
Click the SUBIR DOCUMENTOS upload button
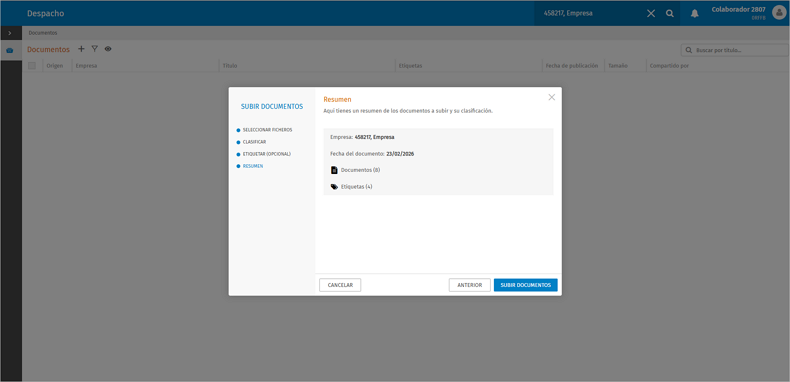point(525,285)
